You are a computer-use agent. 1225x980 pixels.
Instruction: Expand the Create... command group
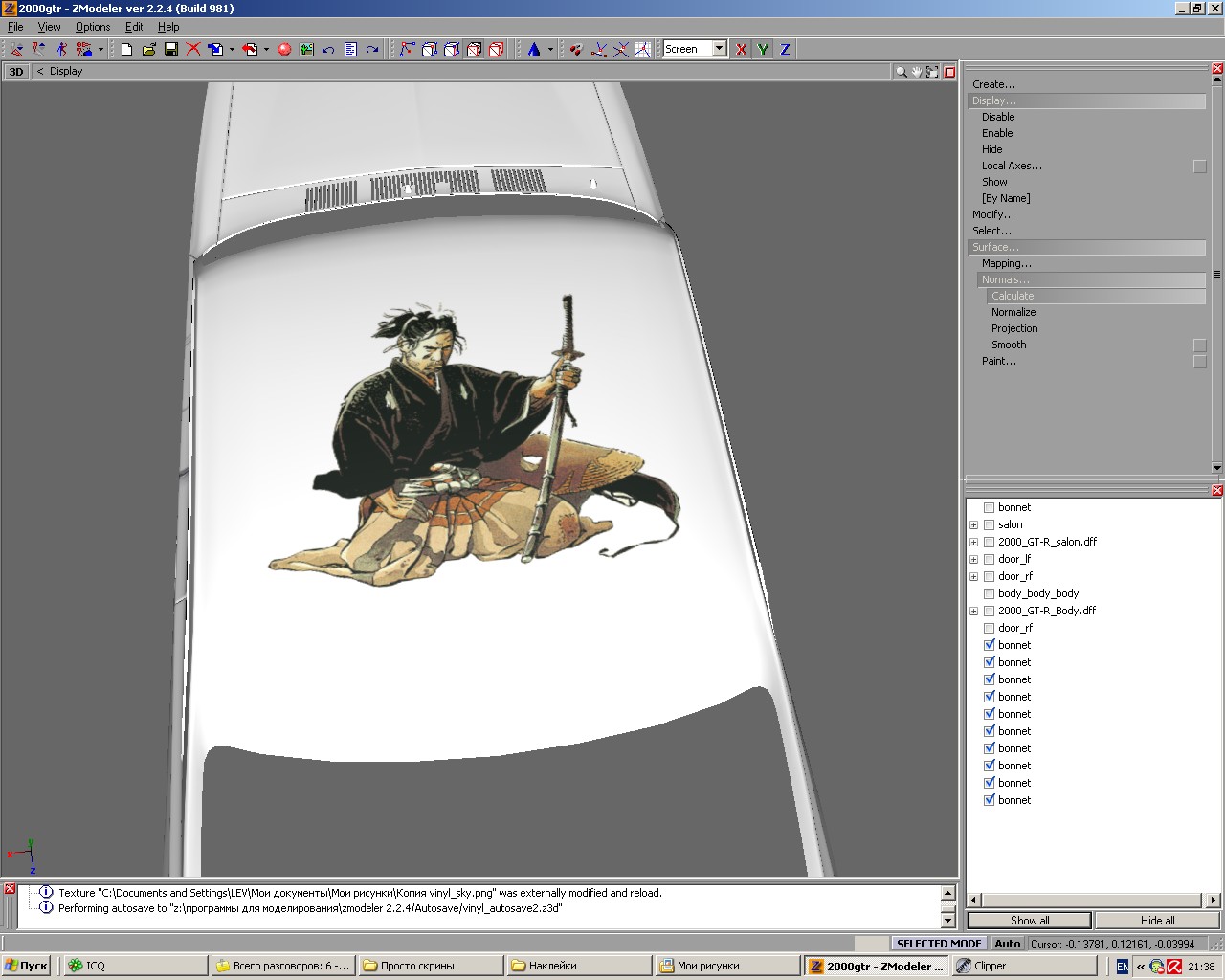click(x=993, y=84)
